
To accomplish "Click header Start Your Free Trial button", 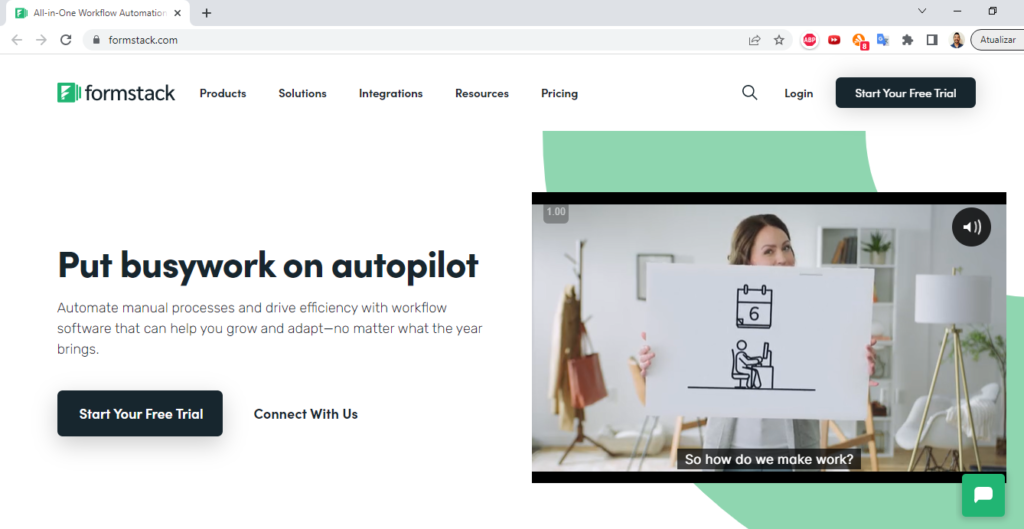I will [x=905, y=93].
